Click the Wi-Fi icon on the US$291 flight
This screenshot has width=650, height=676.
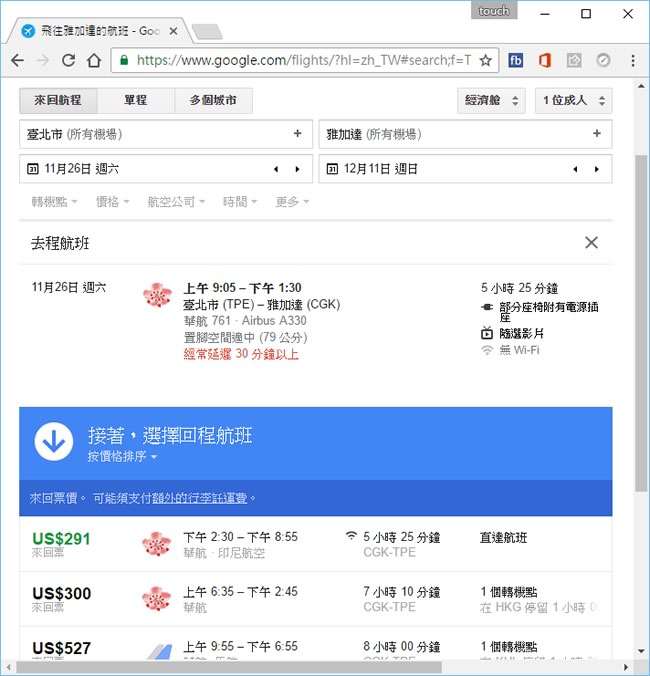point(351,536)
